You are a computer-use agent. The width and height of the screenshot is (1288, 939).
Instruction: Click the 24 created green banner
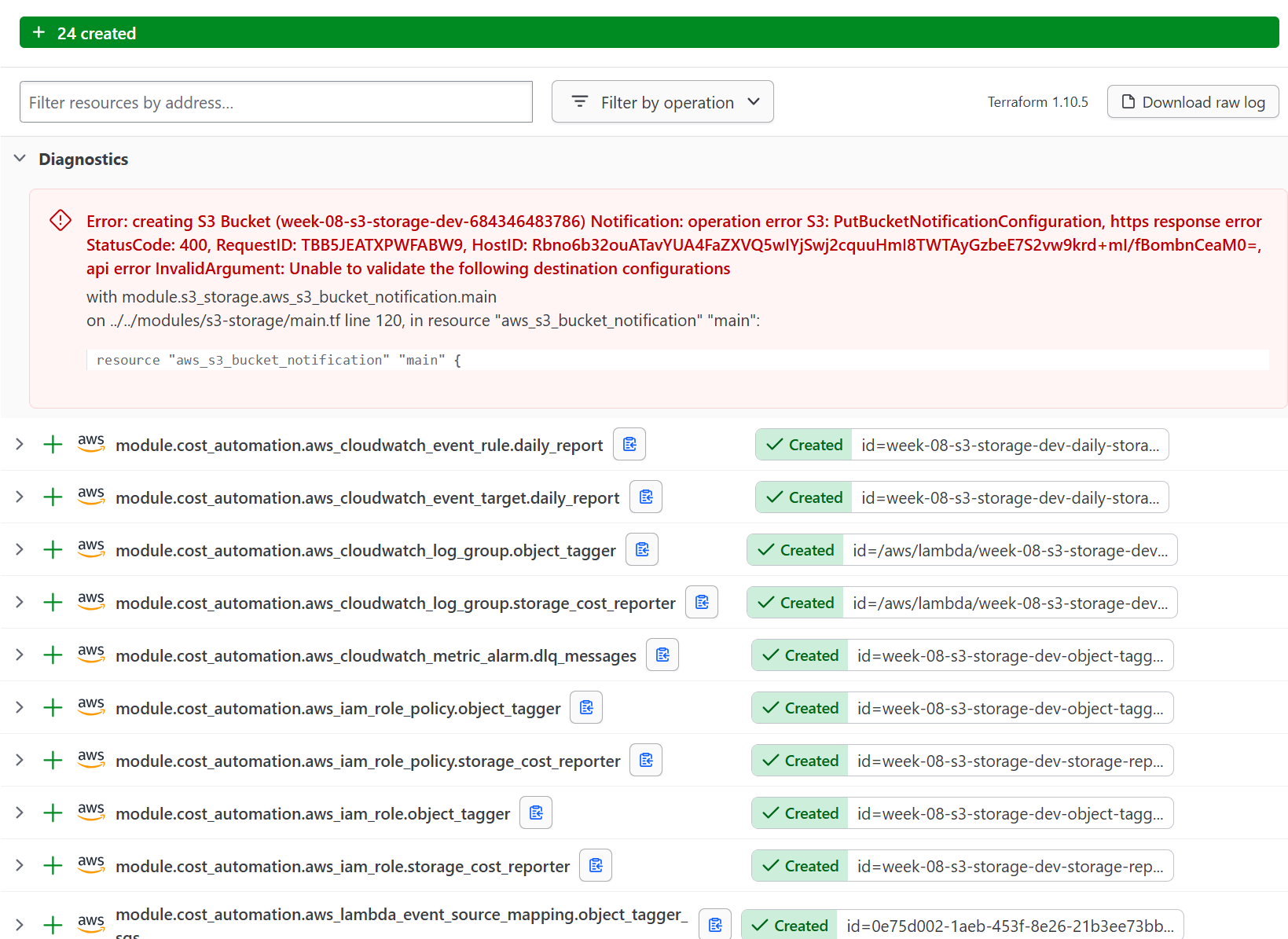[x=649, y=32]
